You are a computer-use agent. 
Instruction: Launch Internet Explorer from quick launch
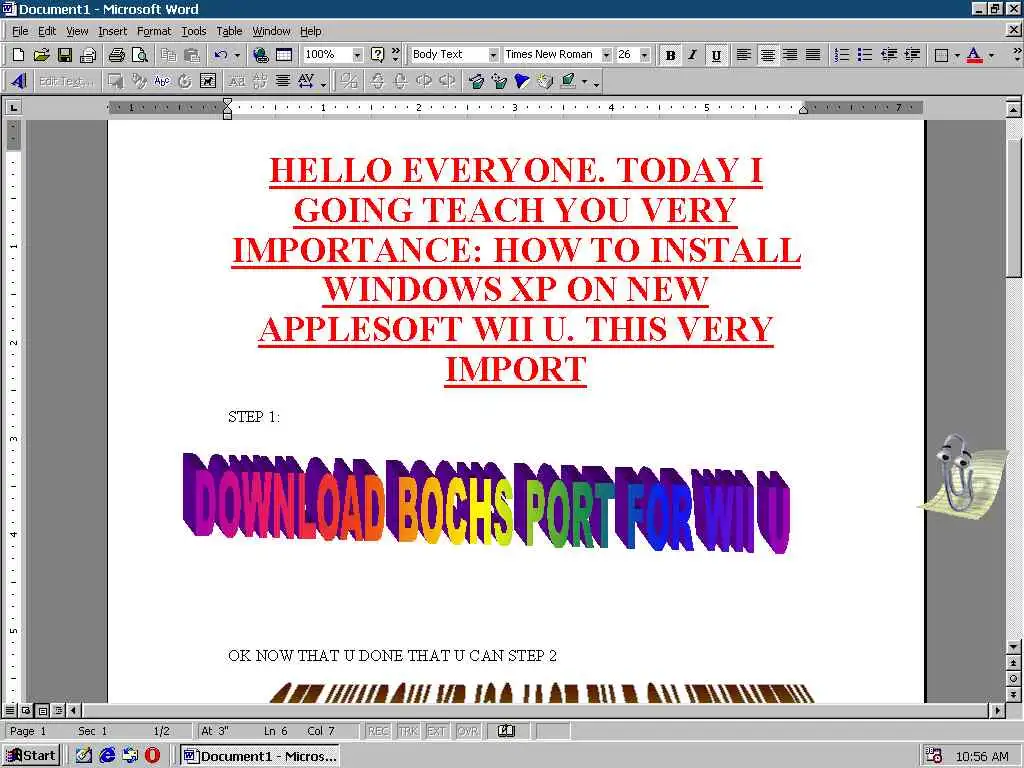tap(107, 756)
